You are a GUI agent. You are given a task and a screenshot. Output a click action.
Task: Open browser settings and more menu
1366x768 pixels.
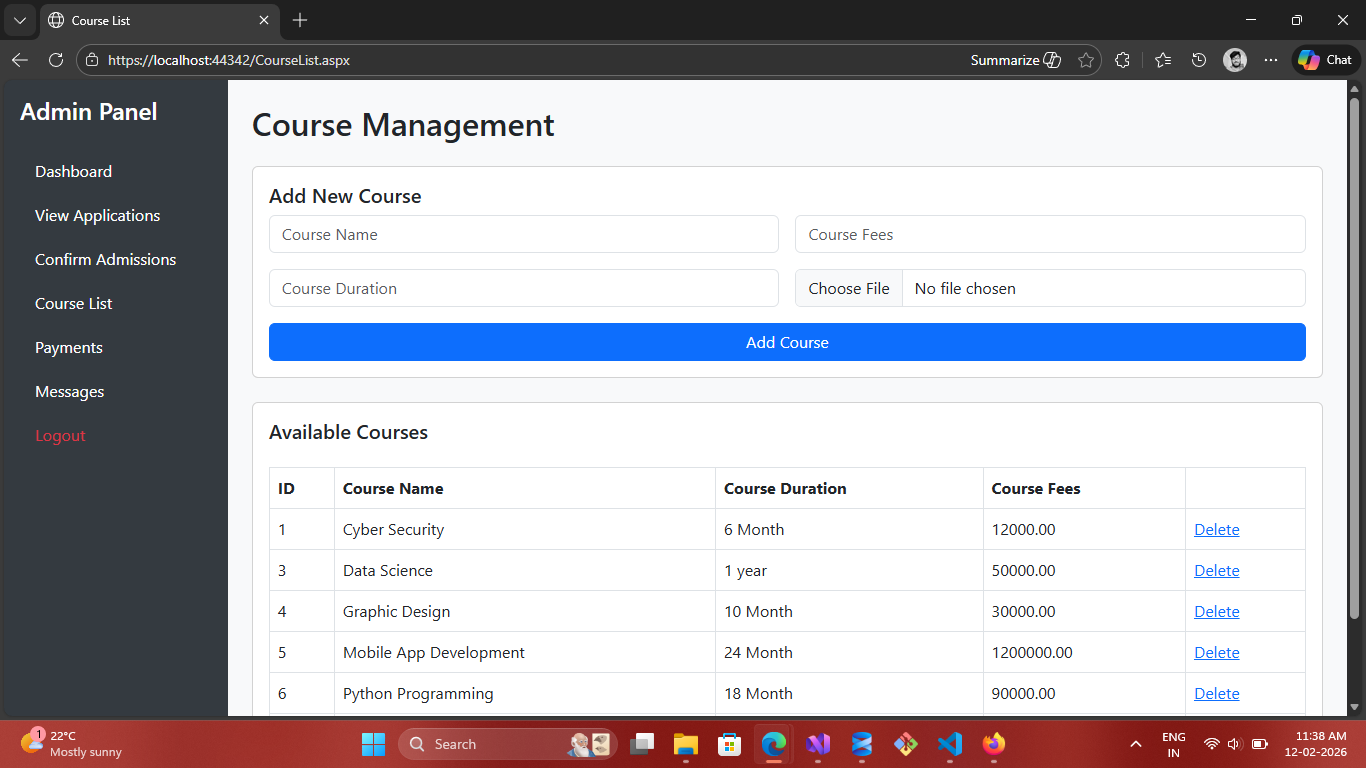click(1271, 60)
